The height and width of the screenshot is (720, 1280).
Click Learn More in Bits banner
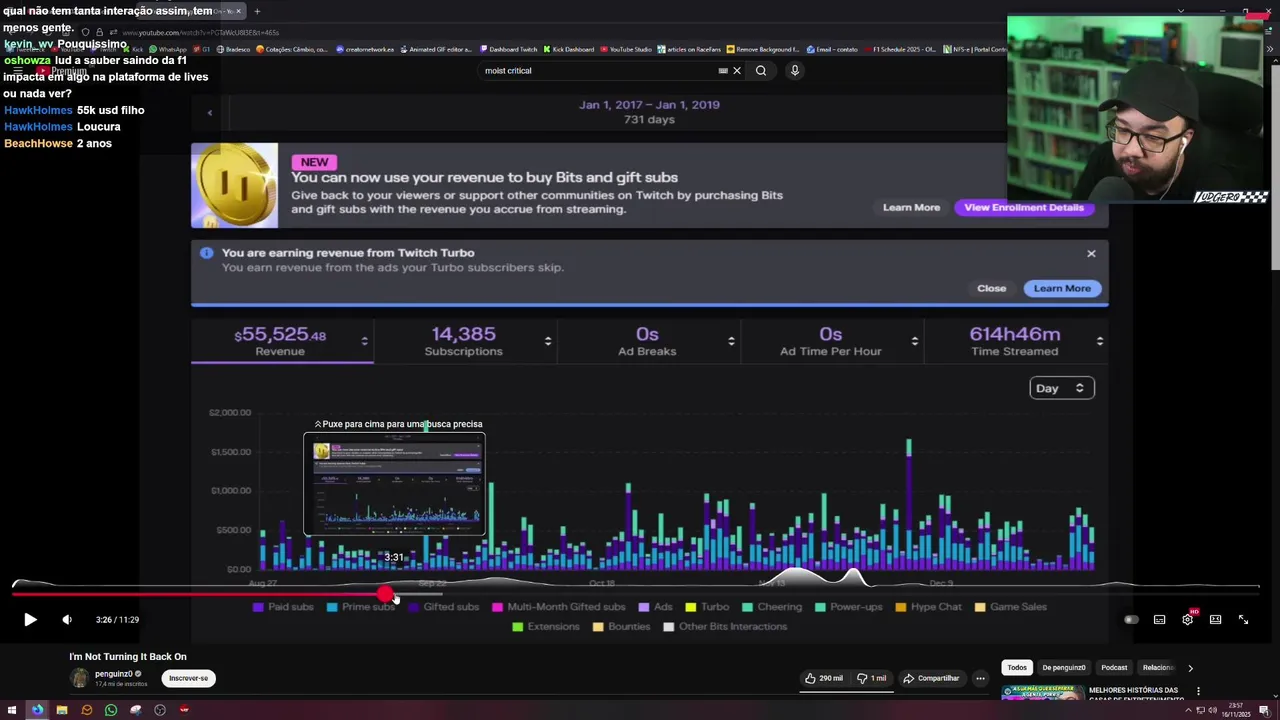tap(911, 208)
